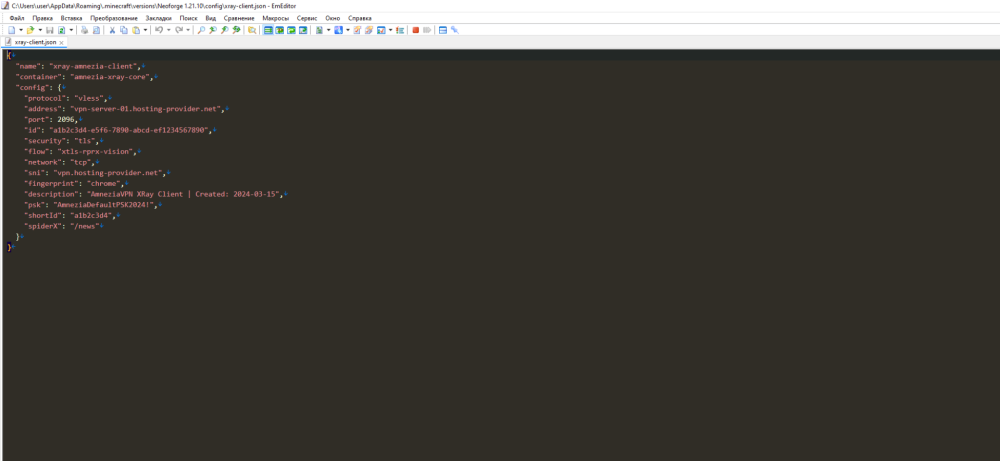Paste from clipboard with the Paste icon
This screenshot has width=1000, height=461.
[136, 30]
